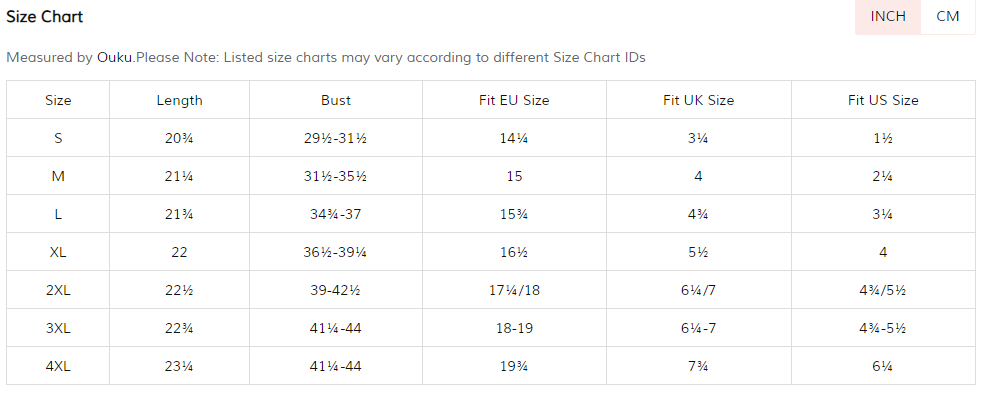Click the Size column header
The image size is (981, 402).
pyautogui.click(x=58, y=100)
